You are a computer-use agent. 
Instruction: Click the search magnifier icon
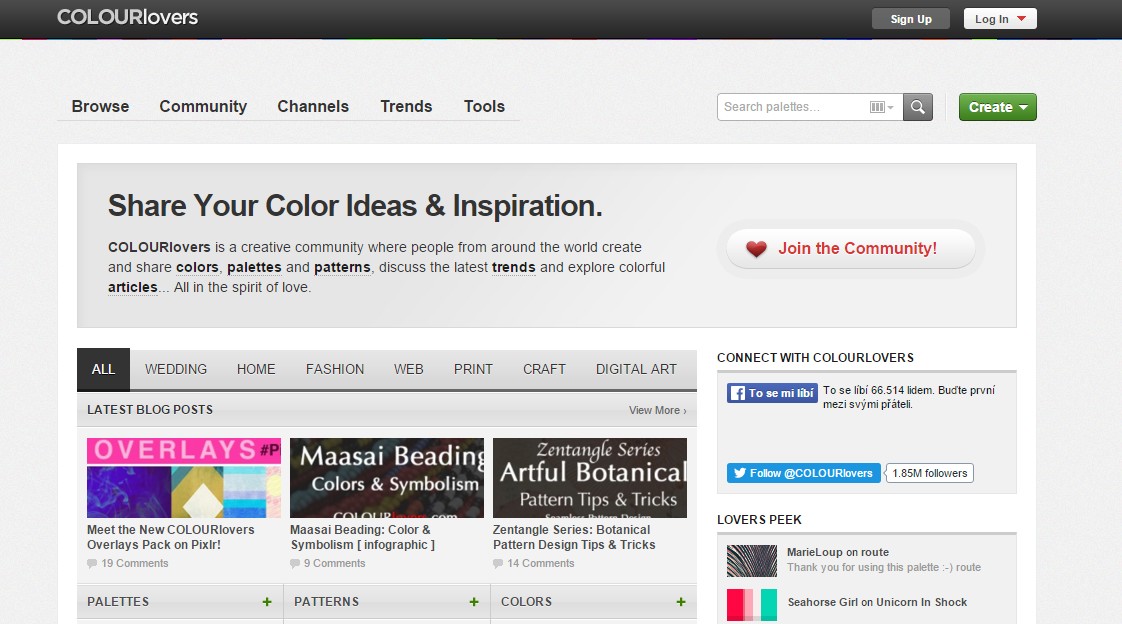pyautogui.click(x=917, y=106)
